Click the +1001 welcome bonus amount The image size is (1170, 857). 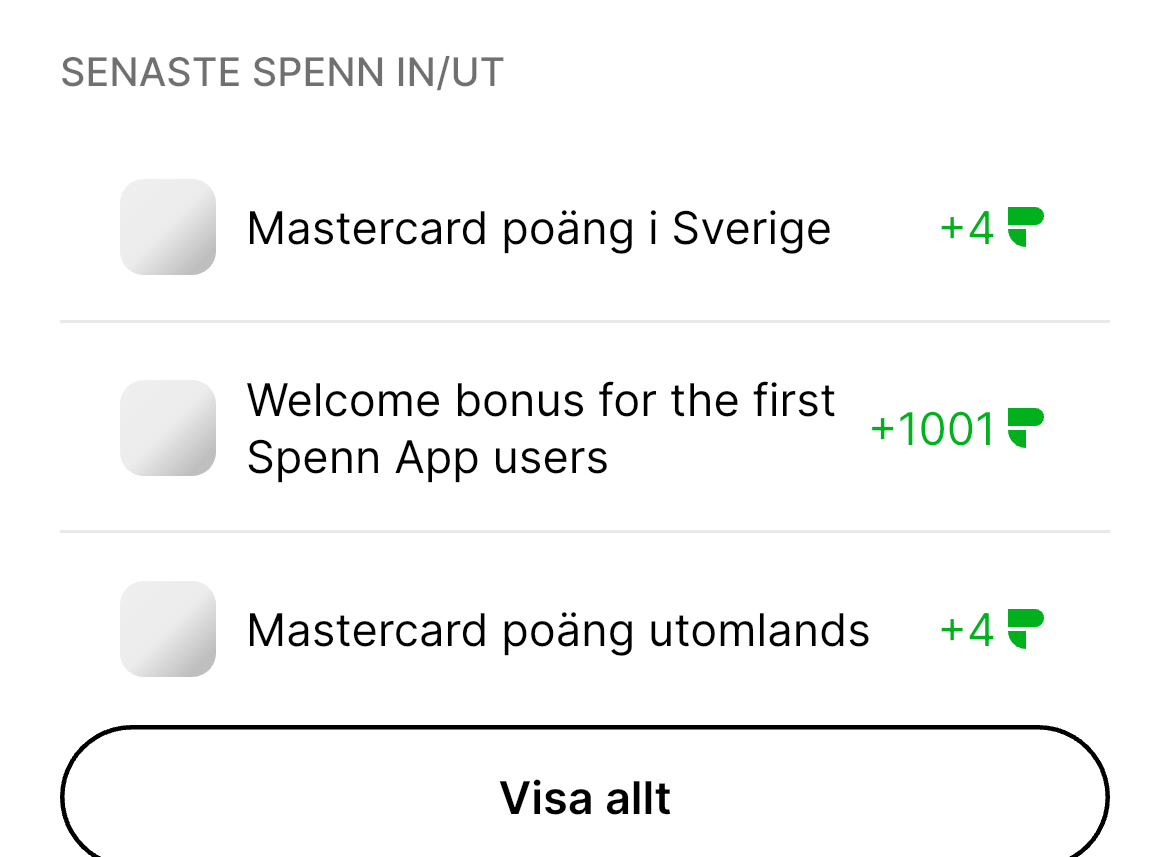pos(933,430)
